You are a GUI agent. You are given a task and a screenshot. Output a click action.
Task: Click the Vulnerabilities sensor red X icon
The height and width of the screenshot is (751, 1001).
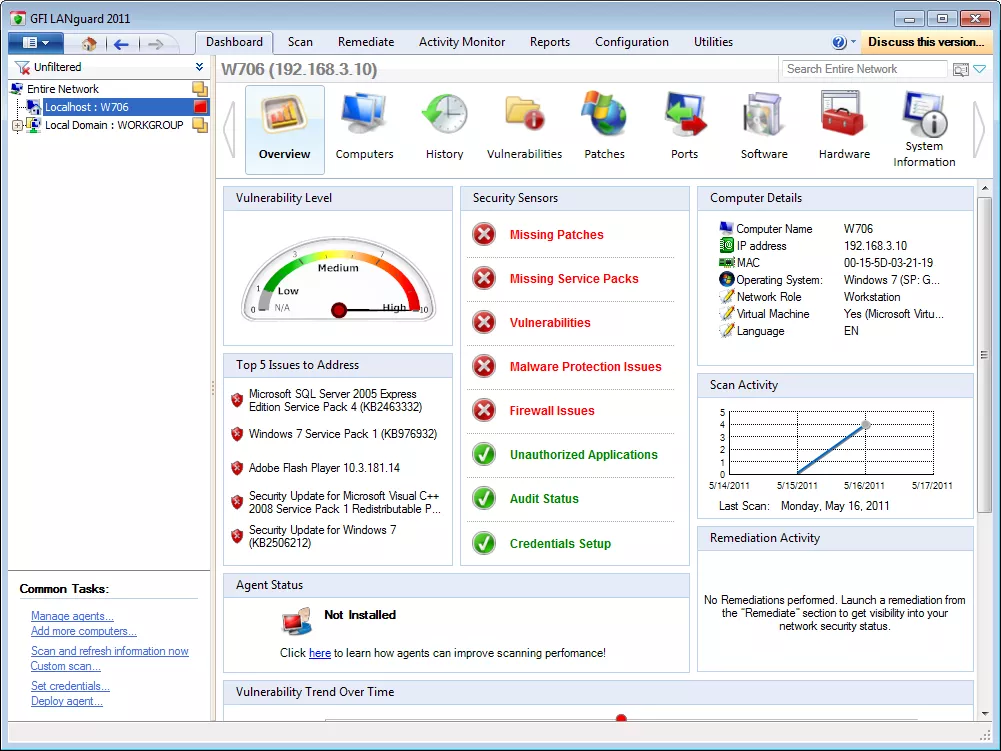[x=484, y=322]
